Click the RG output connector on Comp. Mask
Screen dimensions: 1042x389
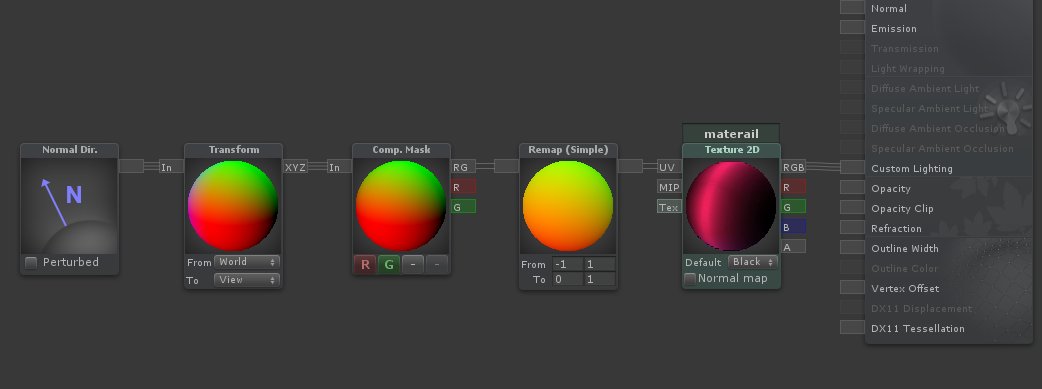[463, 167]
